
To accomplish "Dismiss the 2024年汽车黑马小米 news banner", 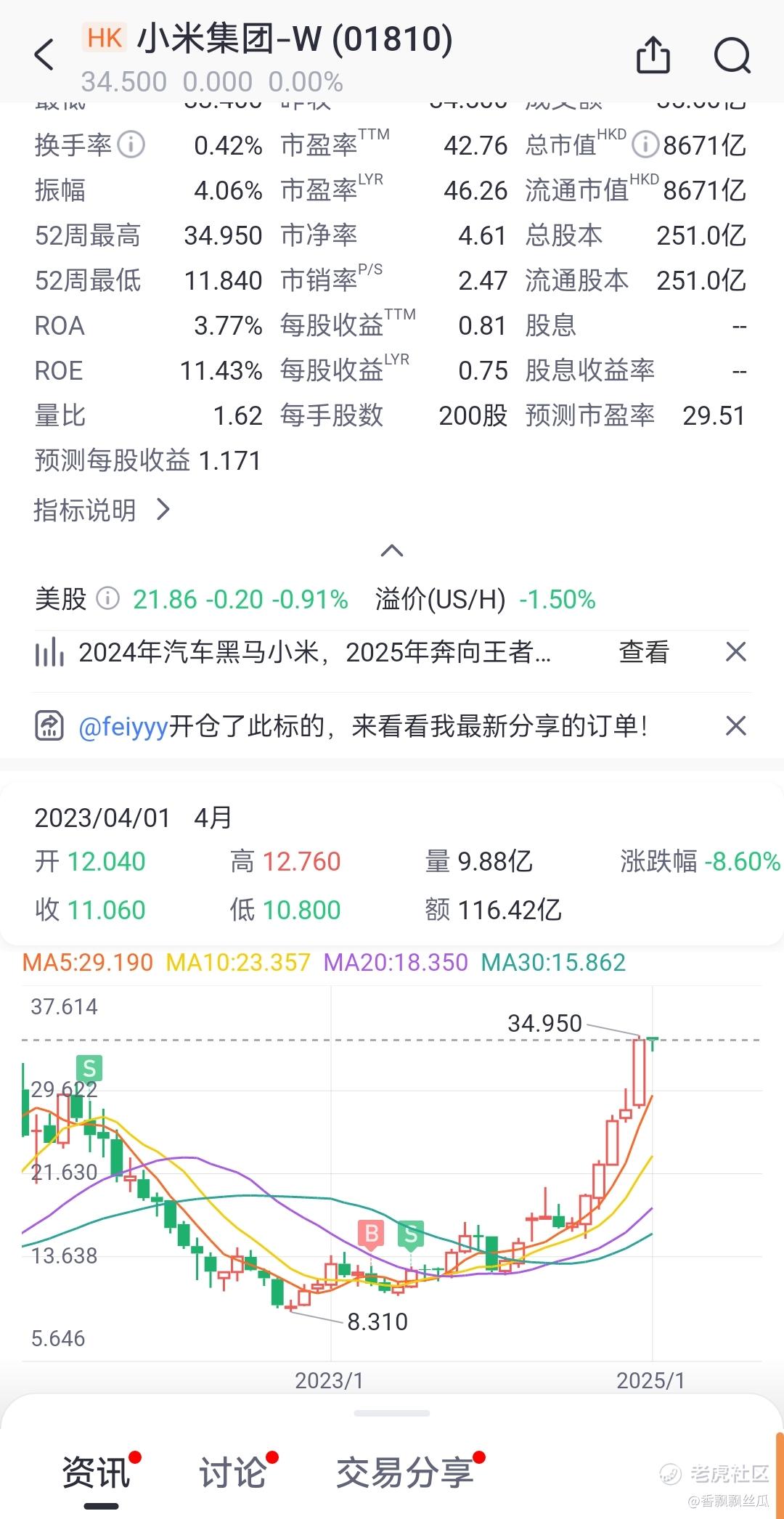I will click(736, 651).
